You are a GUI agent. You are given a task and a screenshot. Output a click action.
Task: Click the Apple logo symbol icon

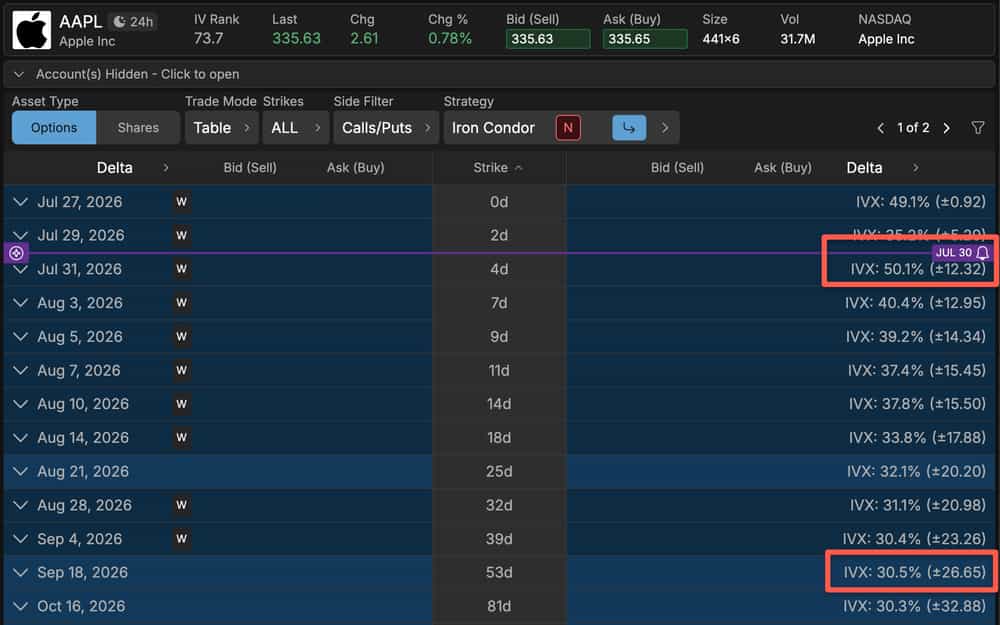[x=31, y=30]
